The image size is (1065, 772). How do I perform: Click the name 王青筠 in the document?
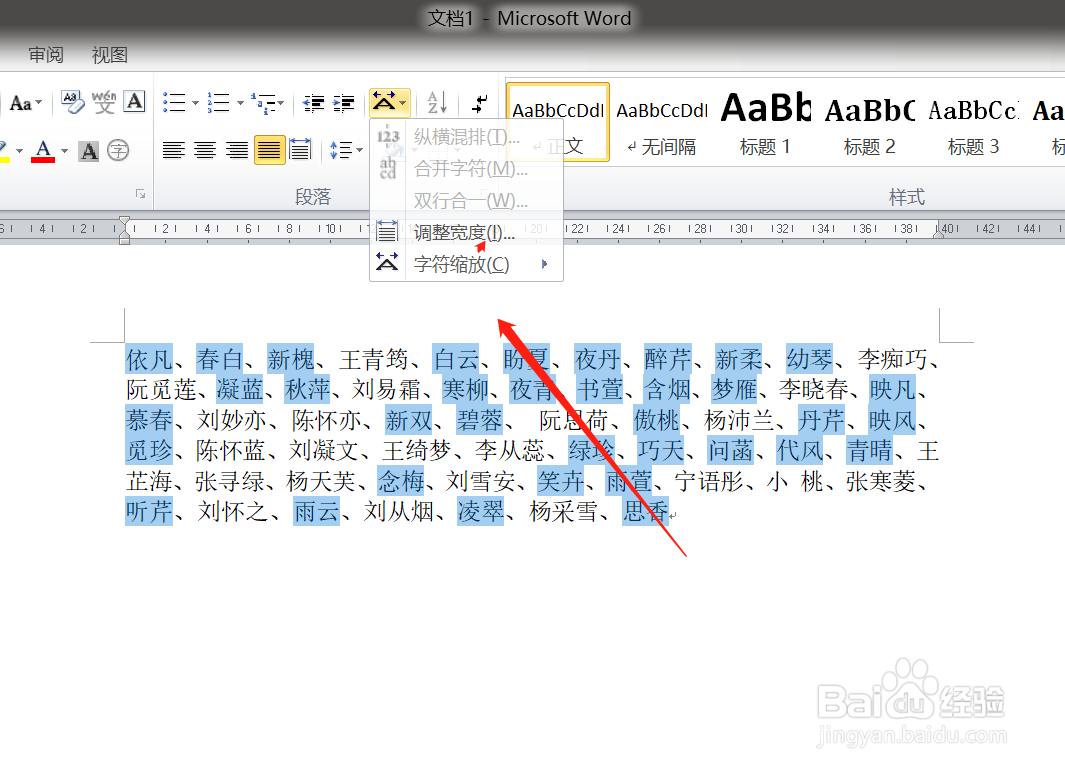pos(374,359)
